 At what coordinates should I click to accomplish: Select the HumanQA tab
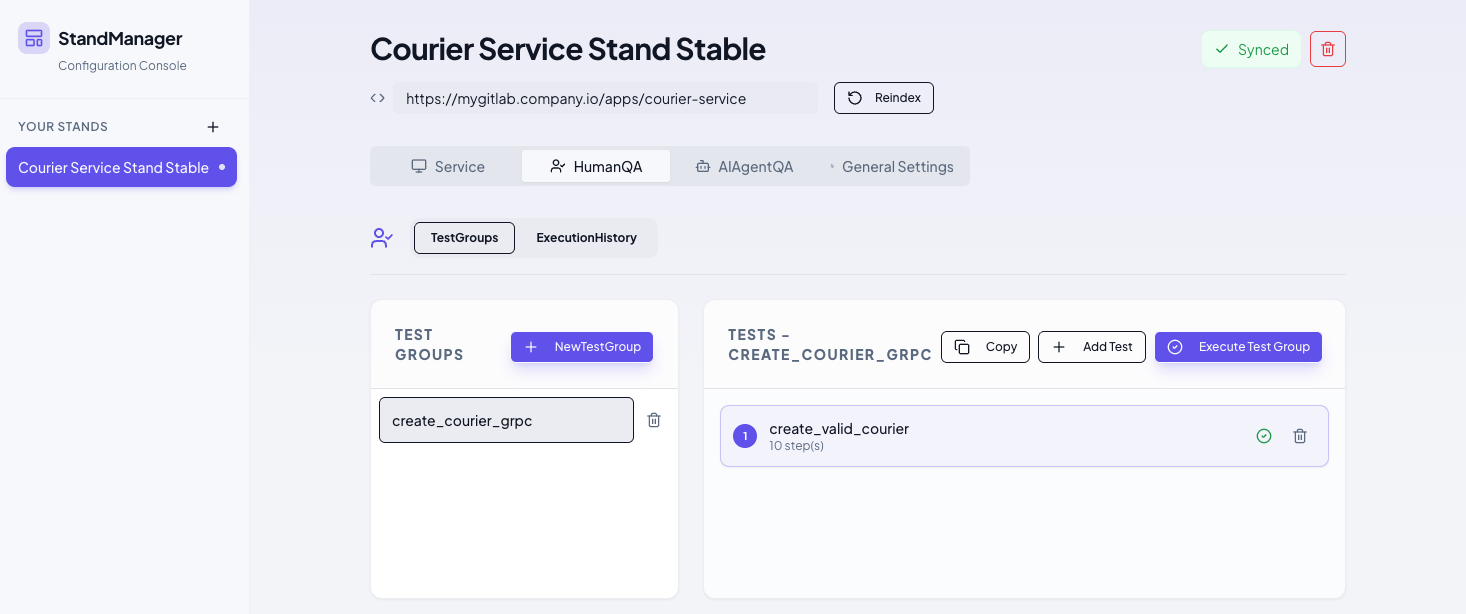point(596,167)
